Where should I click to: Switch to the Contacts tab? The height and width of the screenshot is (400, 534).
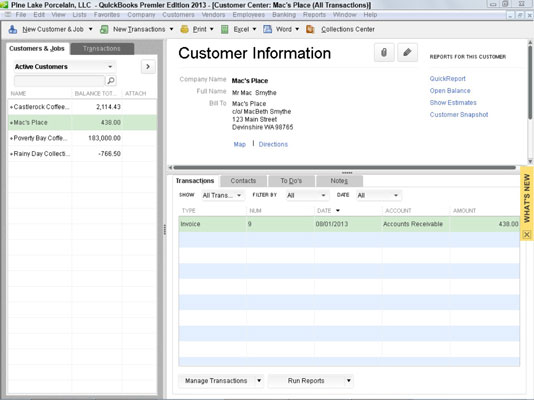click(x=243, y=181)
